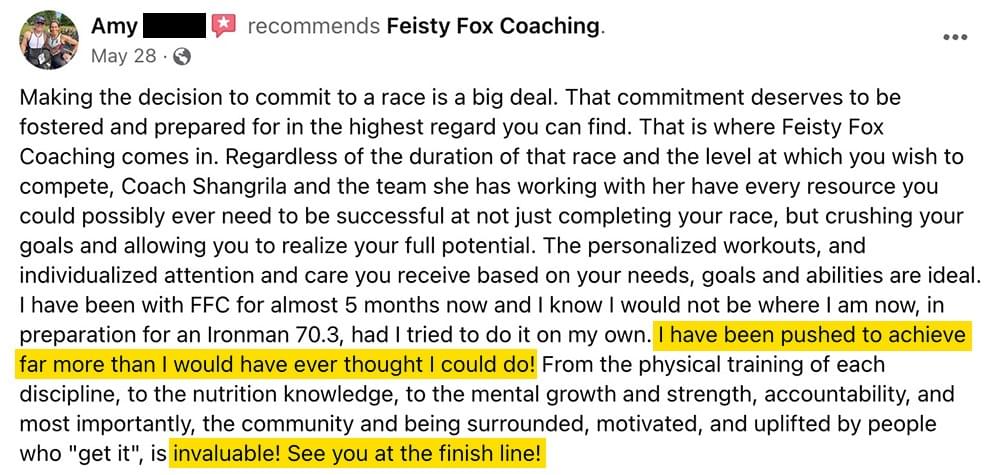Open Amy's profile picture thumbnail
This screenshot has height=475, width=1000.
click(50, 40)
